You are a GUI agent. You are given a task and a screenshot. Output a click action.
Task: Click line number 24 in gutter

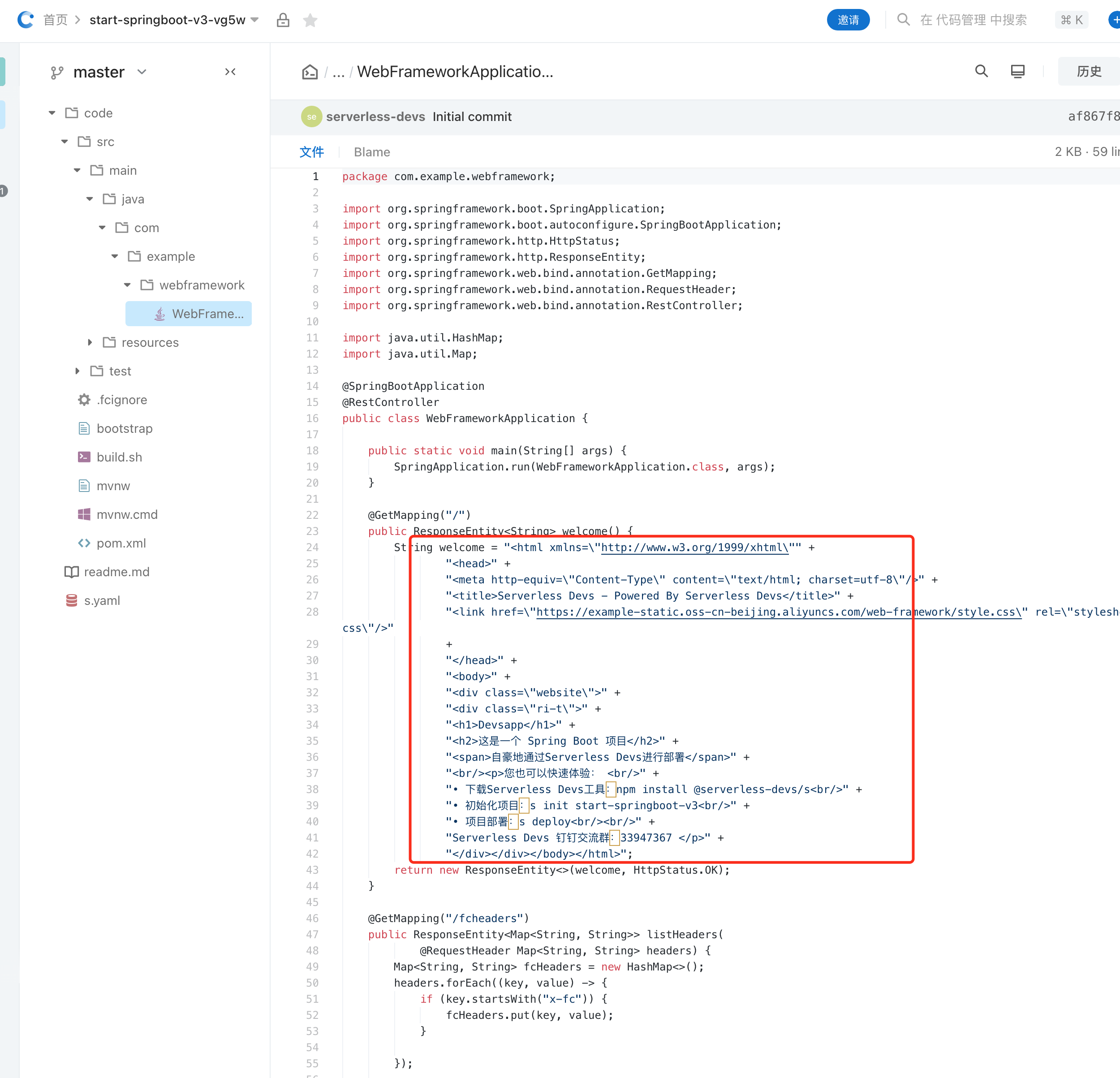(312, 548)
